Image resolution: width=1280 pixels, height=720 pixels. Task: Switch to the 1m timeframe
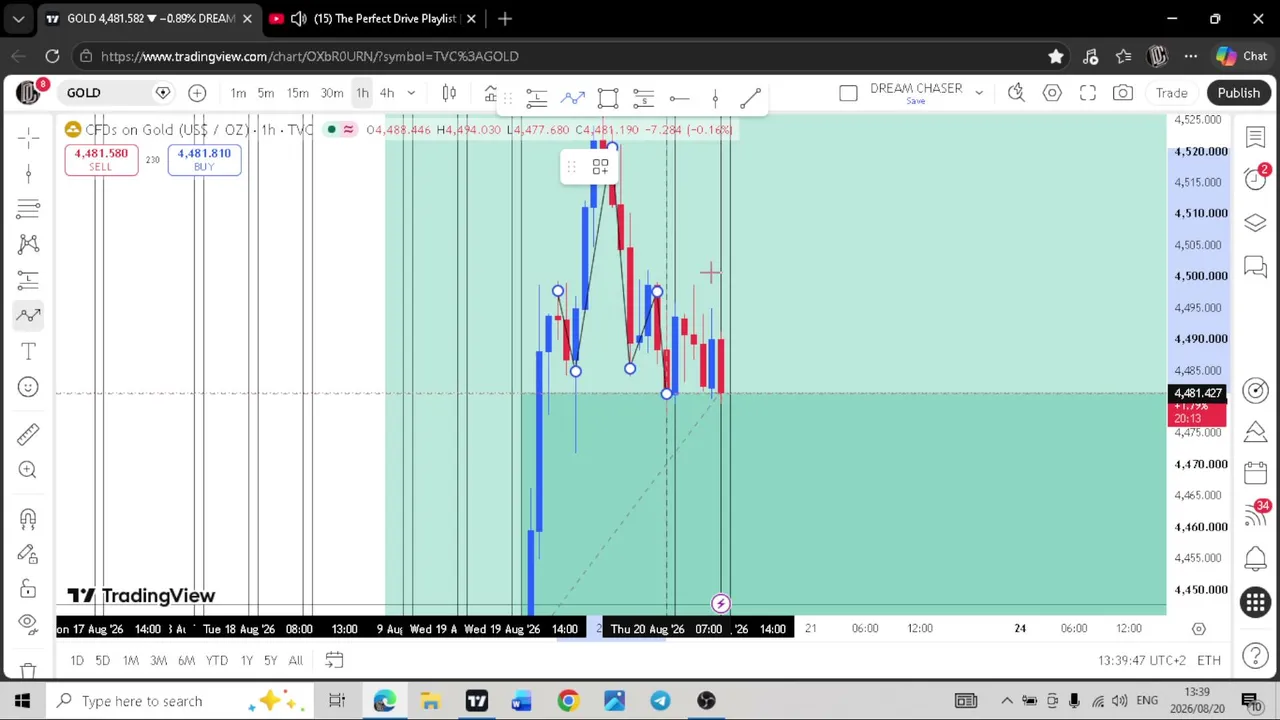(238, 93)
